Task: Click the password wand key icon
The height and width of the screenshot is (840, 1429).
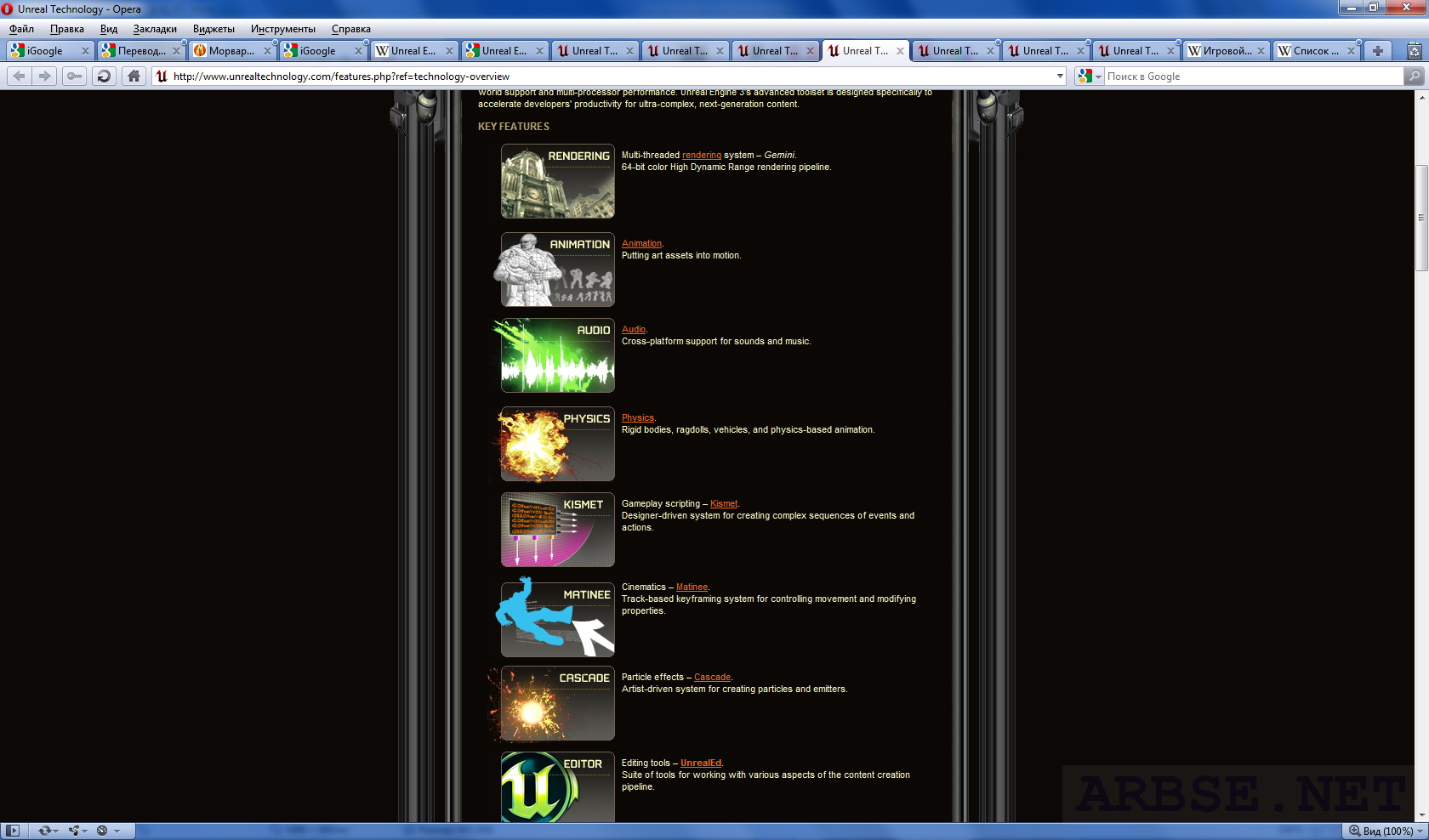Action: coord(75,76)
